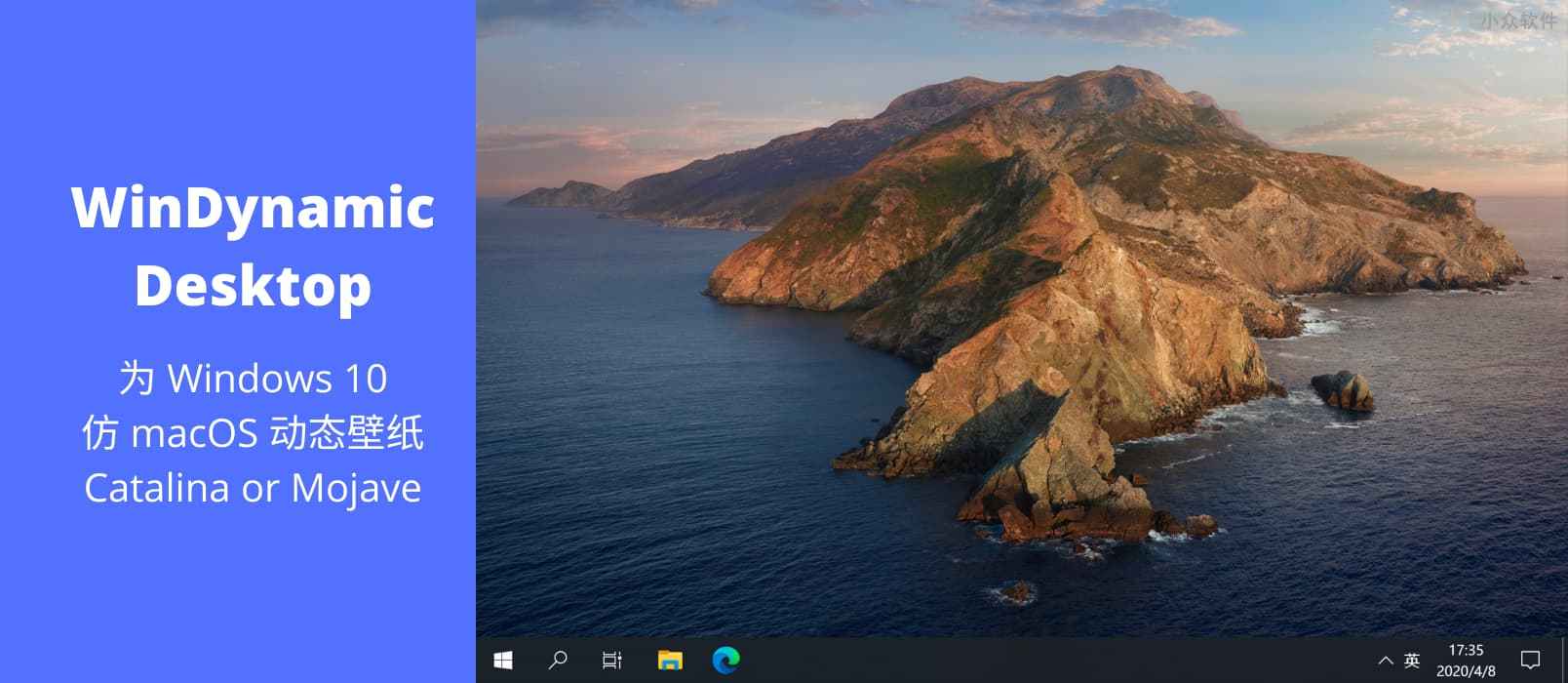Toggle the 英 input language indicator
Screen dimensions: 1568x683
tap(1411, 661)
